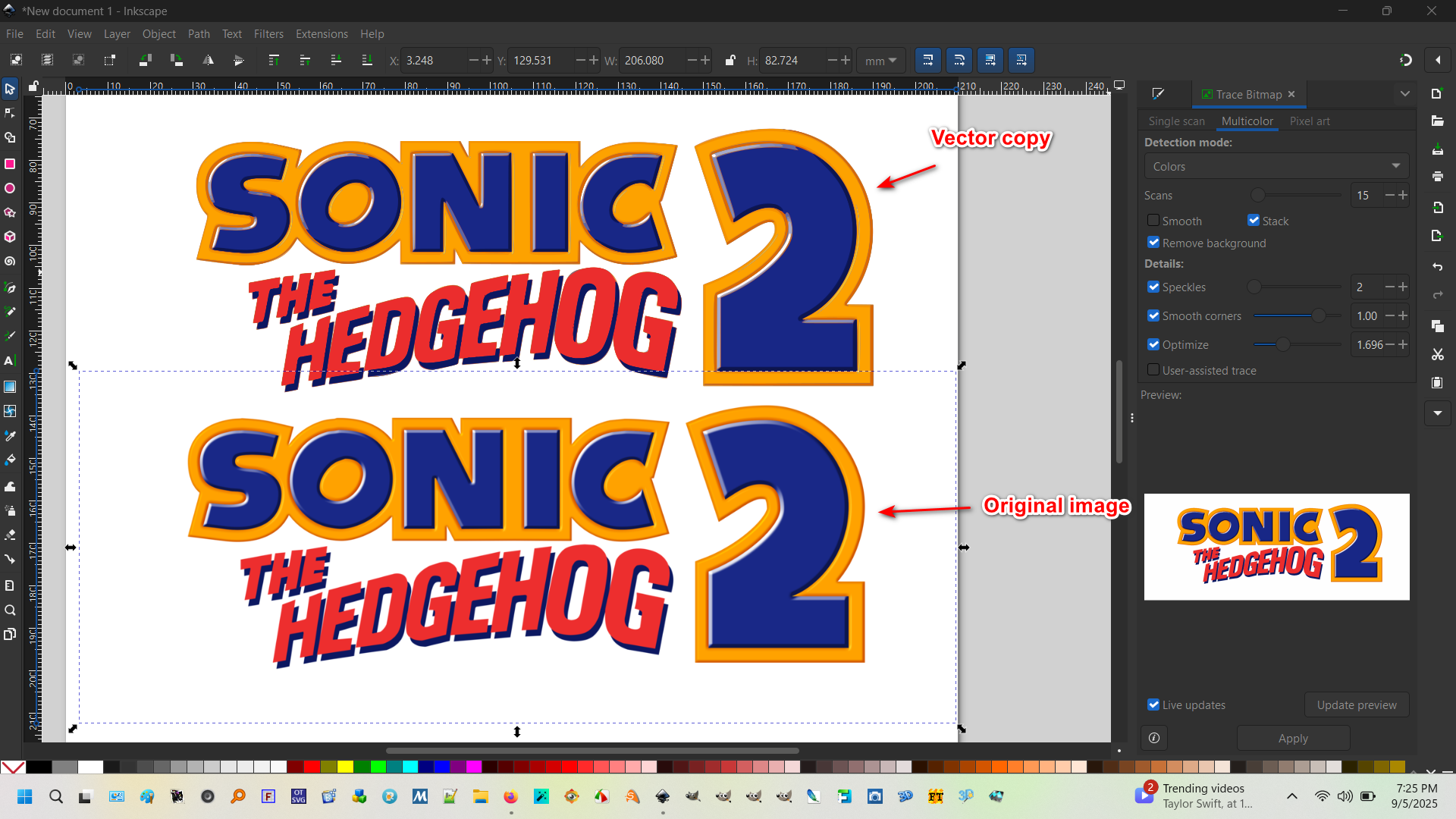The width and height of the screenshot is (1456, 819).
Task: Activate the Gradient tool
Action: pos(10,387)
